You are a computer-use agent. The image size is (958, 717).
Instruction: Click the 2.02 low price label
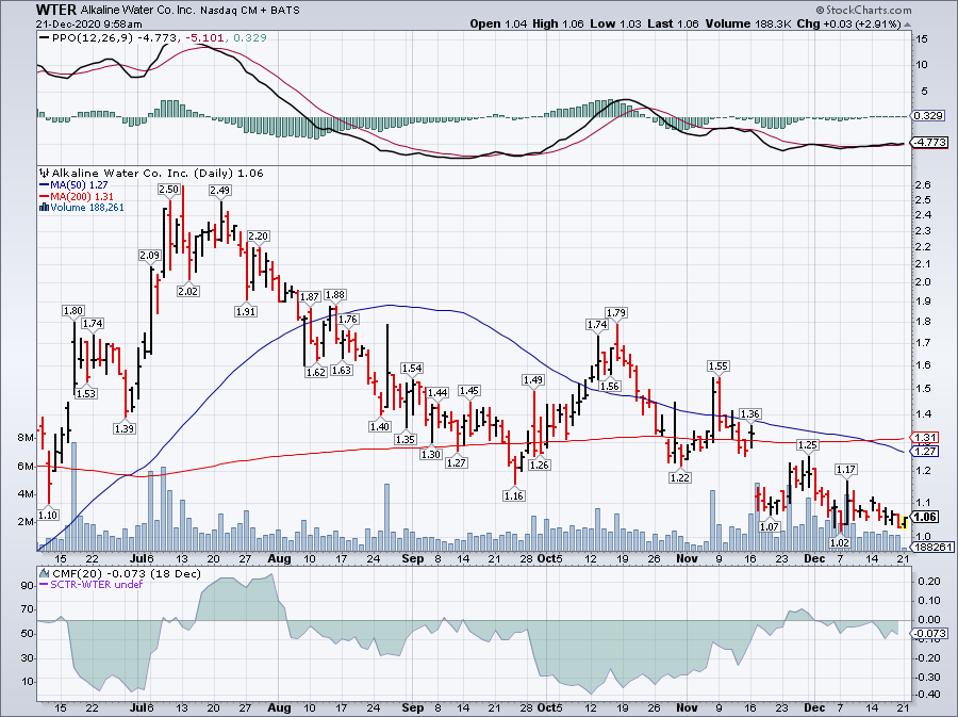(x=188, y=291)
